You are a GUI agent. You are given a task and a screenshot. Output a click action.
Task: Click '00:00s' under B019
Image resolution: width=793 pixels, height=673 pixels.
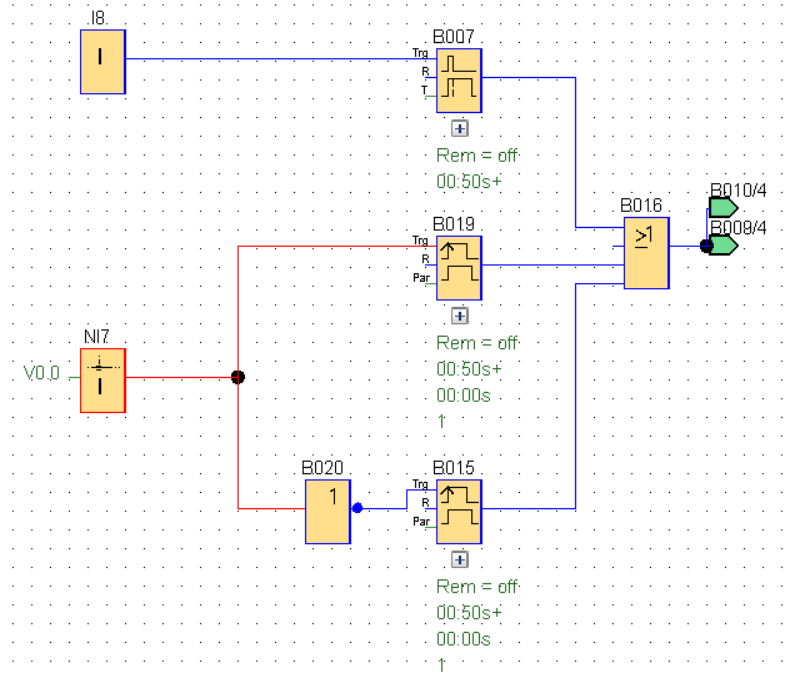pyautogui.click(x=463, y=395)
